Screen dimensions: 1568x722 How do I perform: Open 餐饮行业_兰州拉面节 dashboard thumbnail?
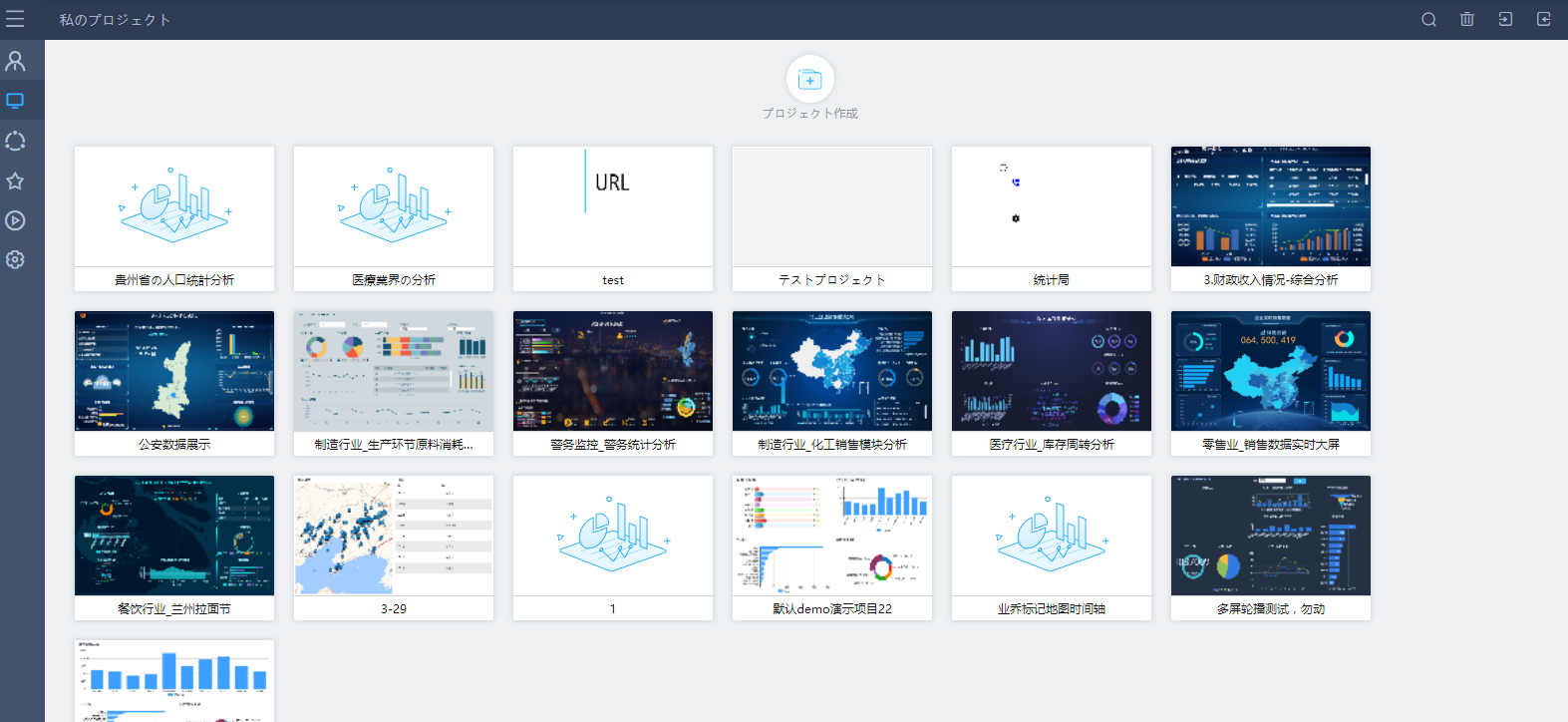[x=174, y=536]
